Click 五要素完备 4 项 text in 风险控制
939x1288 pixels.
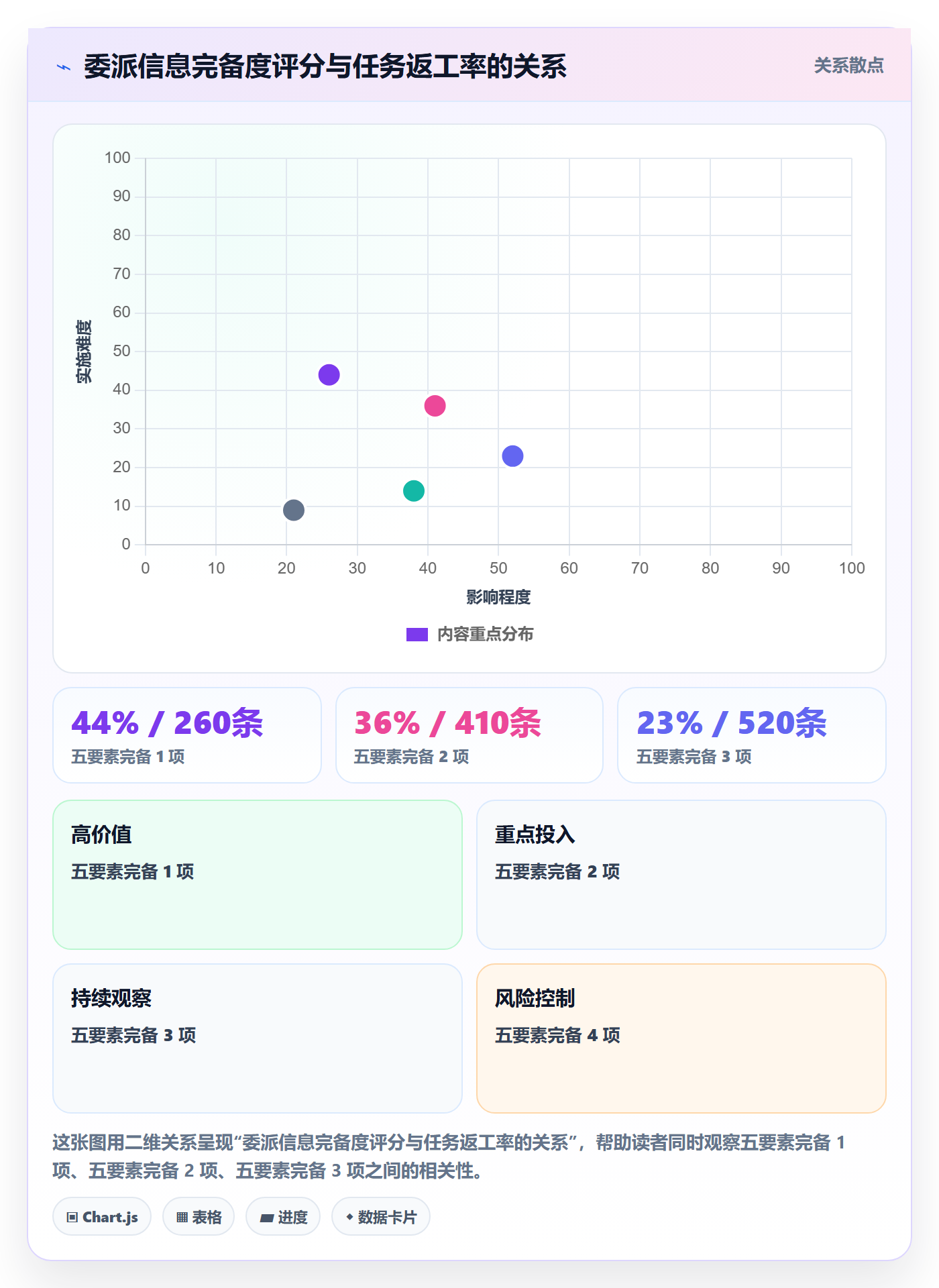coord(557,1035)
